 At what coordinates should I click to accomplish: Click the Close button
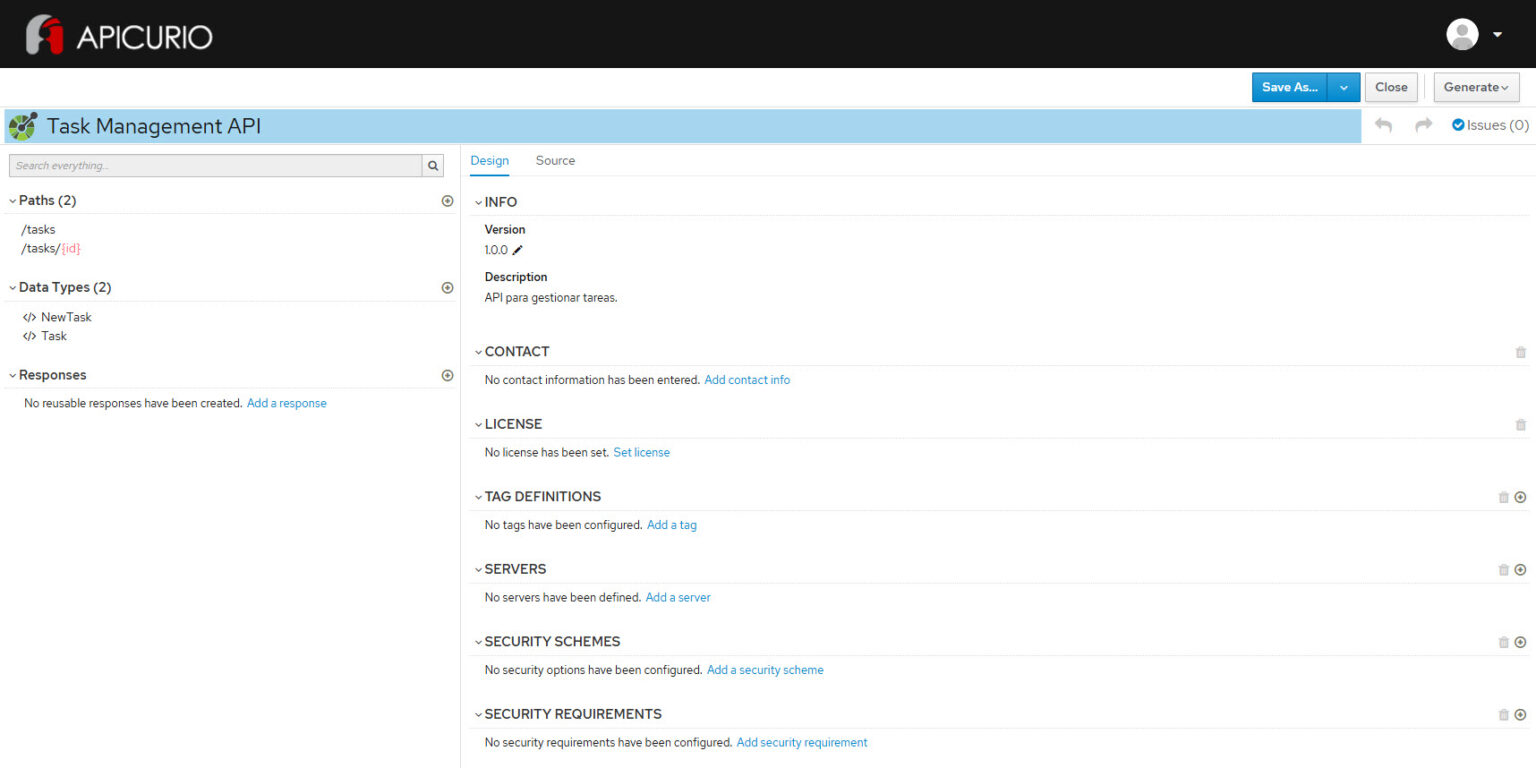tap(1390, 87)
